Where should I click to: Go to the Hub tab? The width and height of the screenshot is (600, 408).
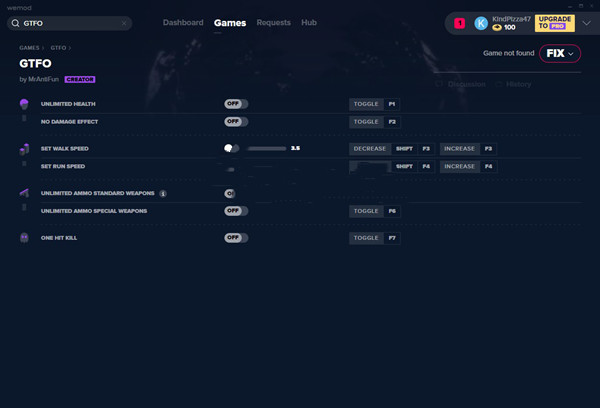pyautogui.click(x=309, y=23)
